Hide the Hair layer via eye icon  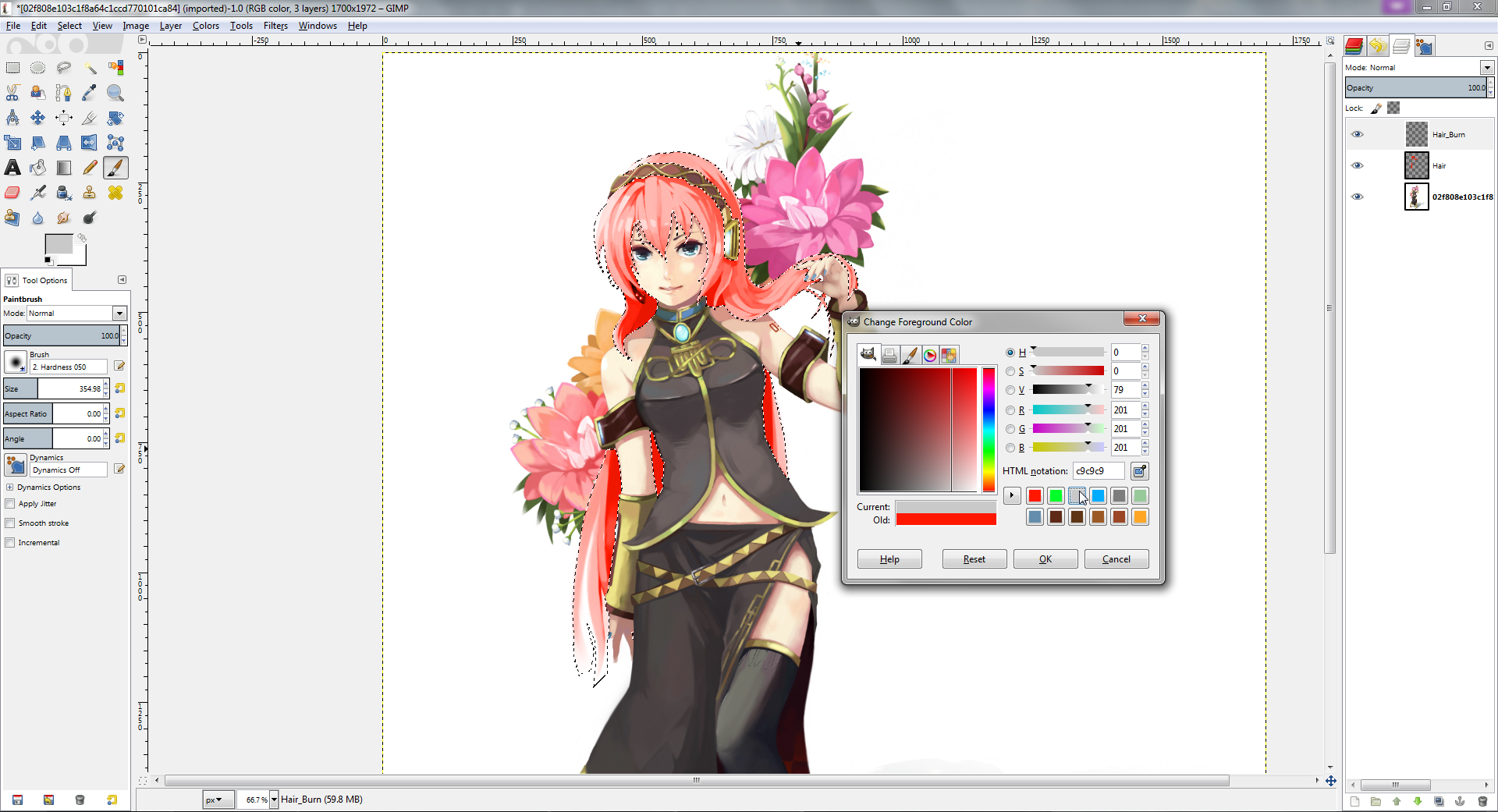pos(1358,165)
